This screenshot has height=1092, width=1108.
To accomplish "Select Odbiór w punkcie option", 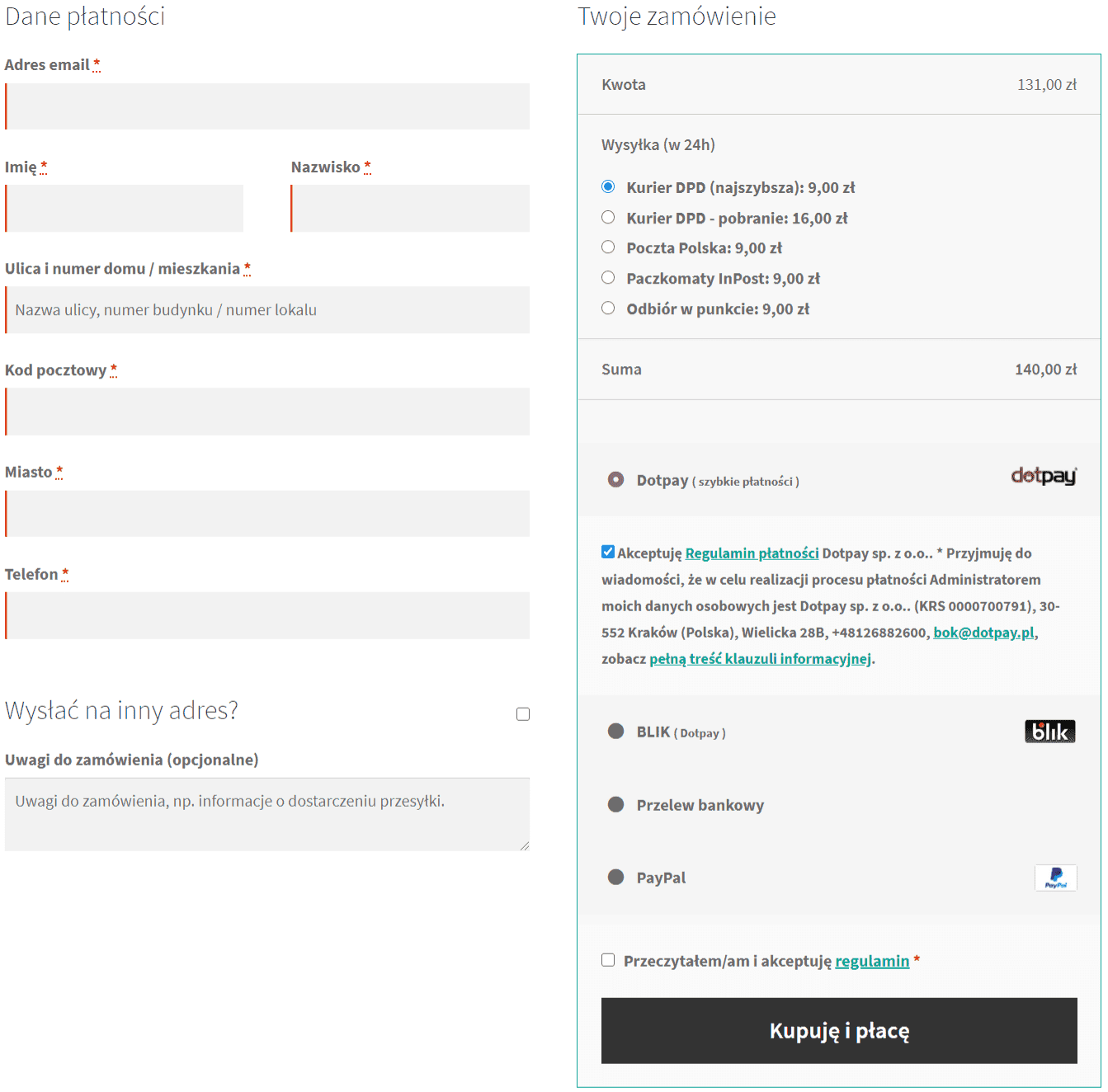I will pyautogui.click(x=608, y=307).
